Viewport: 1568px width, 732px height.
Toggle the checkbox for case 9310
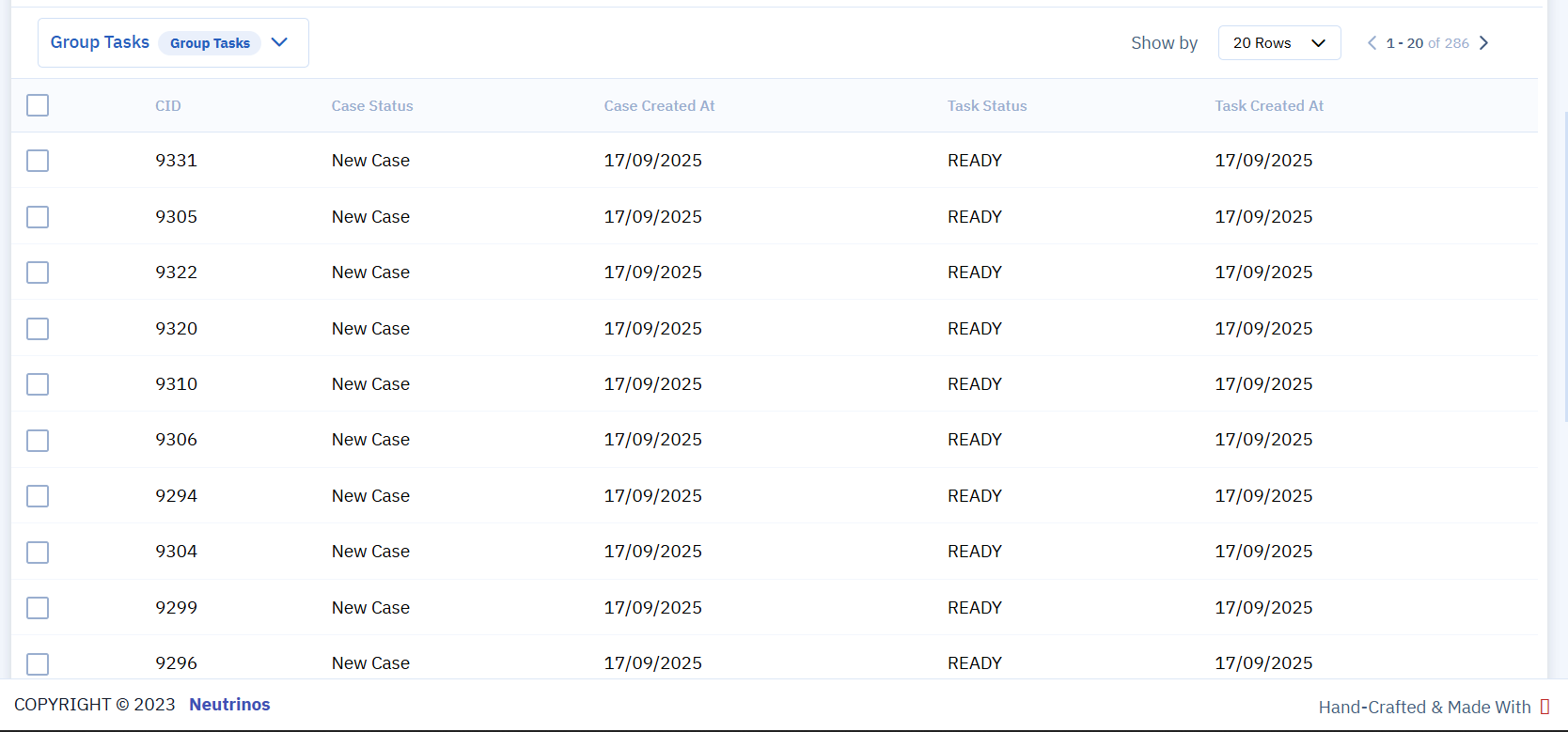(38, 384)
